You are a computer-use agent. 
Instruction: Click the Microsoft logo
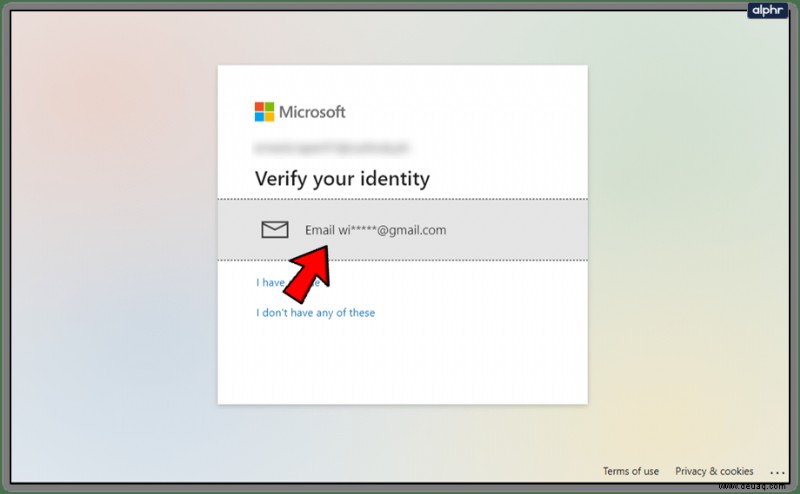[300, 112]
